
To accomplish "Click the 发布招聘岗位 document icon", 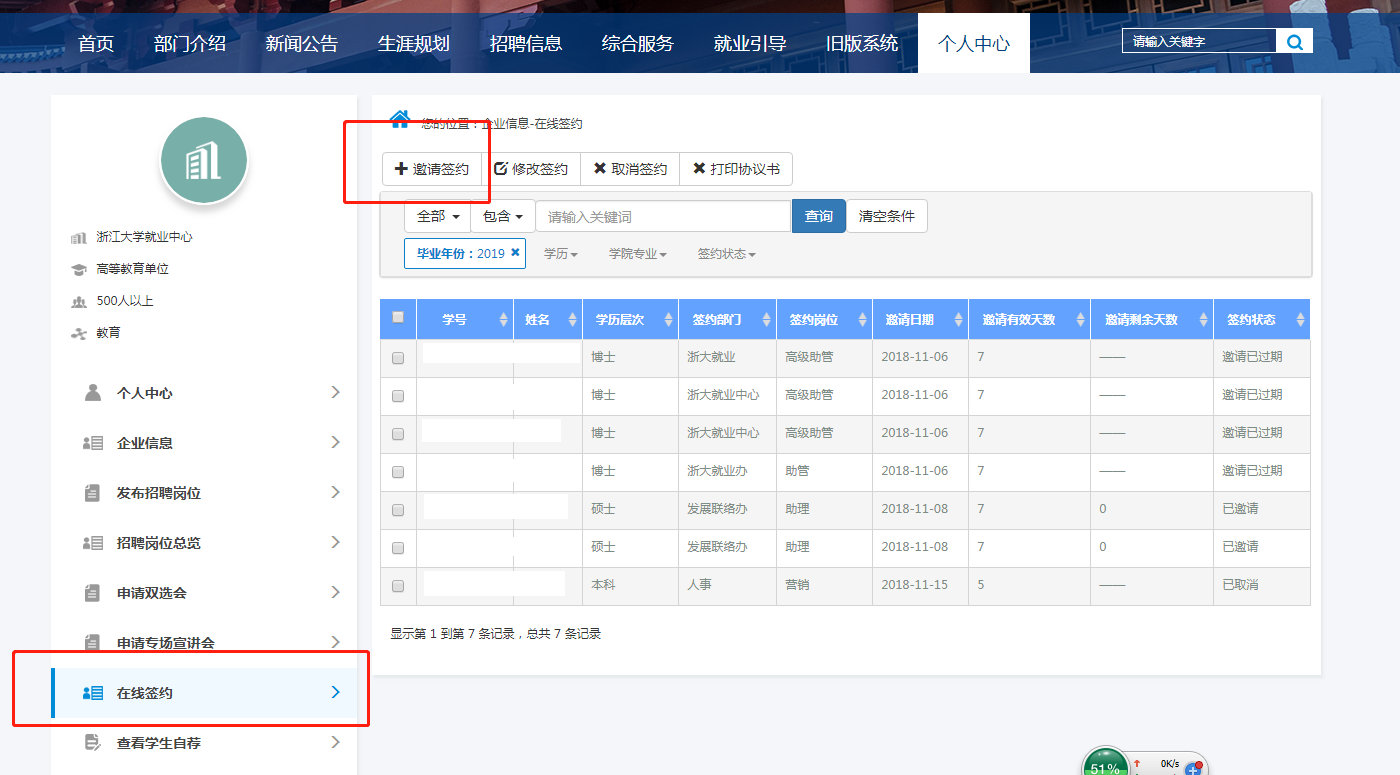I will 93,493.
